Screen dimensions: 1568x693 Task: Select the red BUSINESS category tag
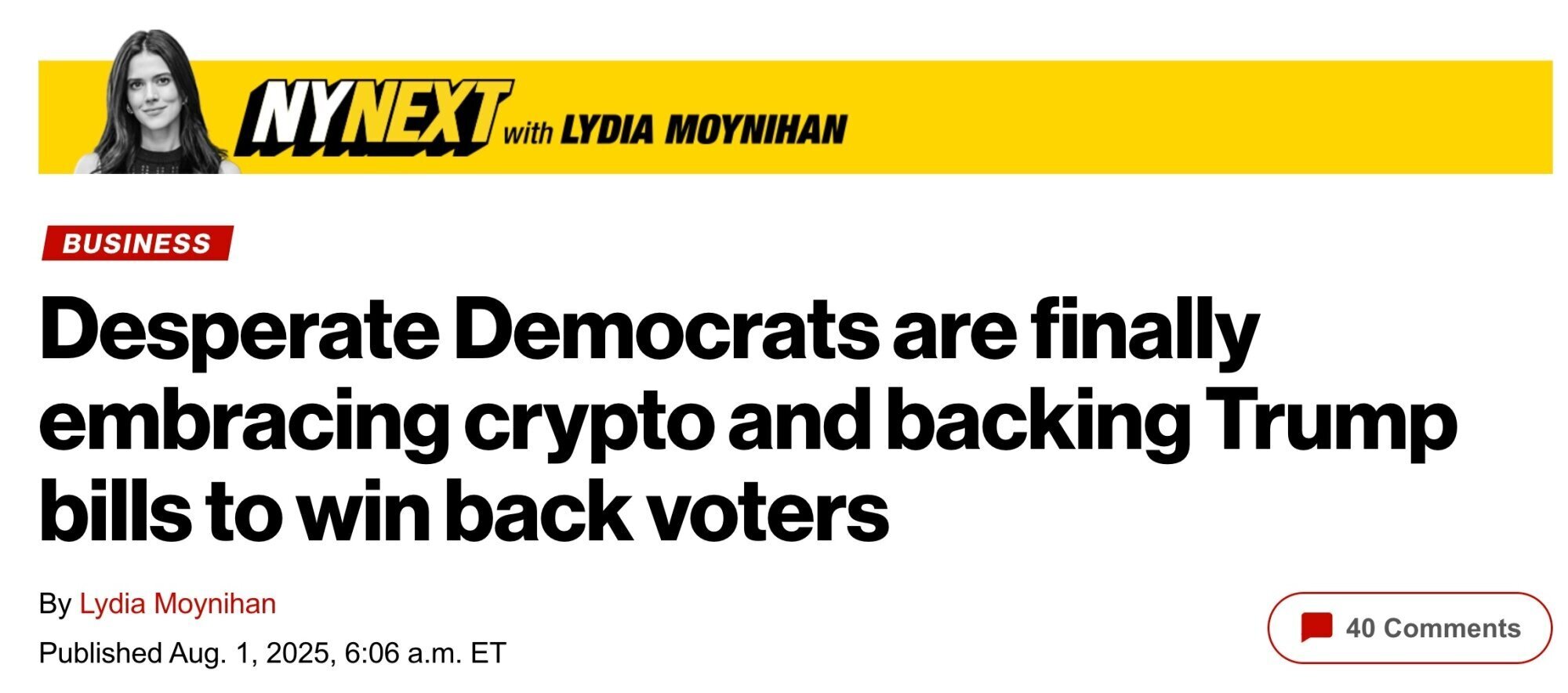137,243
